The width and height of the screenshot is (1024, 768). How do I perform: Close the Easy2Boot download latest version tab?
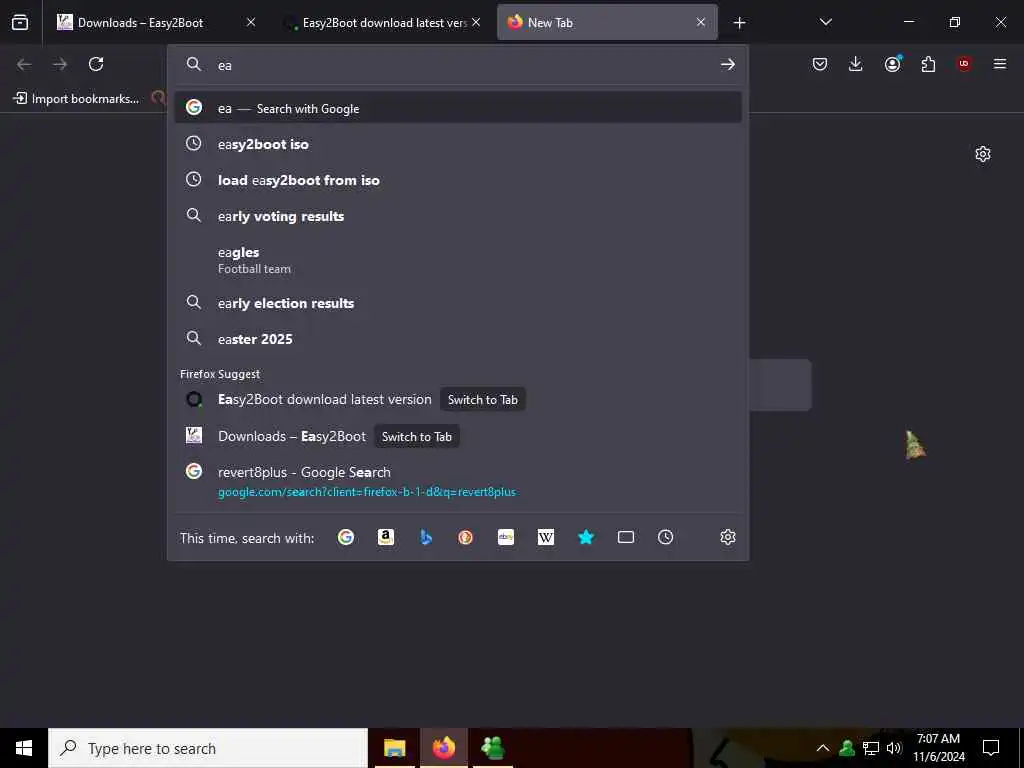[476, 23]
